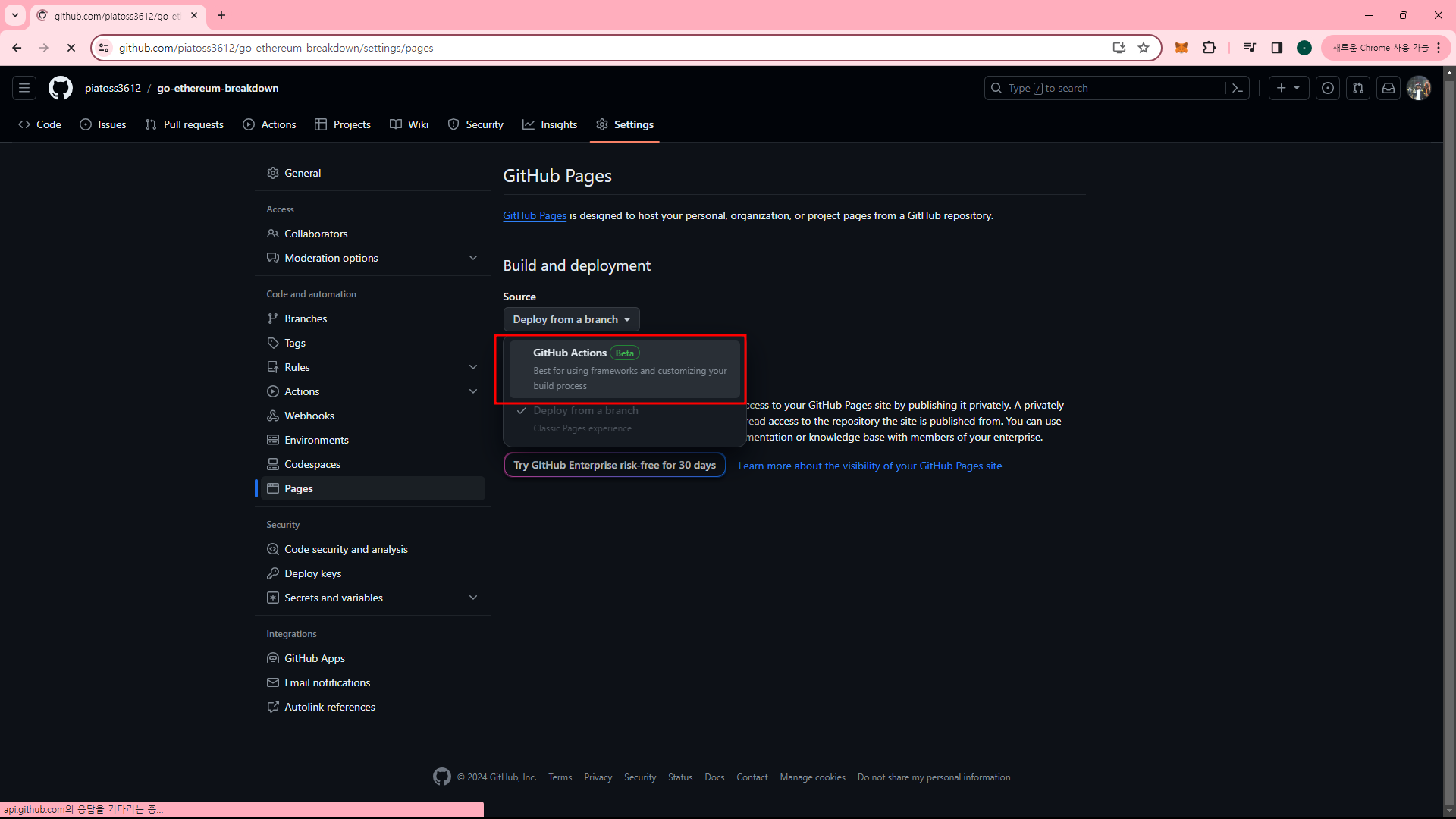Open Email notifications settings
The height and width of the screenshot is (819, 1456).
pos(373,682)
